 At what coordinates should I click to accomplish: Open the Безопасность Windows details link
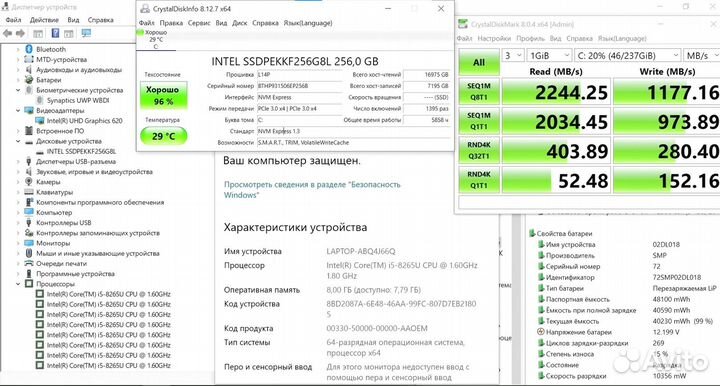(312, 190)
